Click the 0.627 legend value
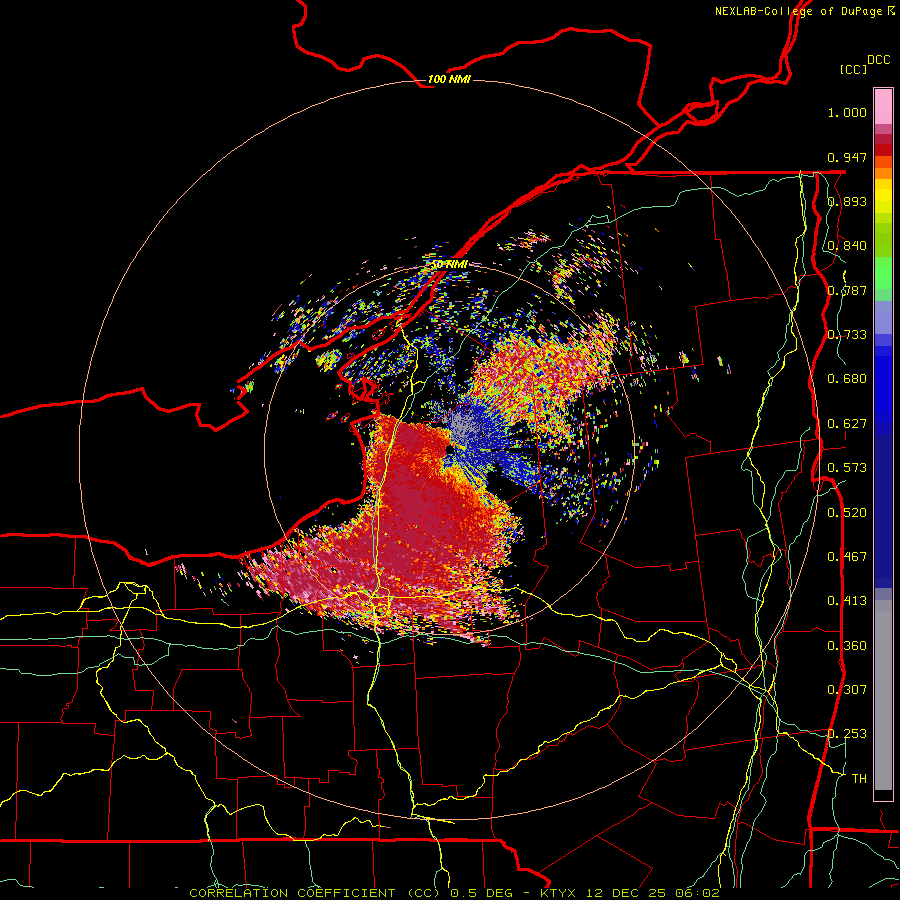900x900 pixels. coord(847,424)
